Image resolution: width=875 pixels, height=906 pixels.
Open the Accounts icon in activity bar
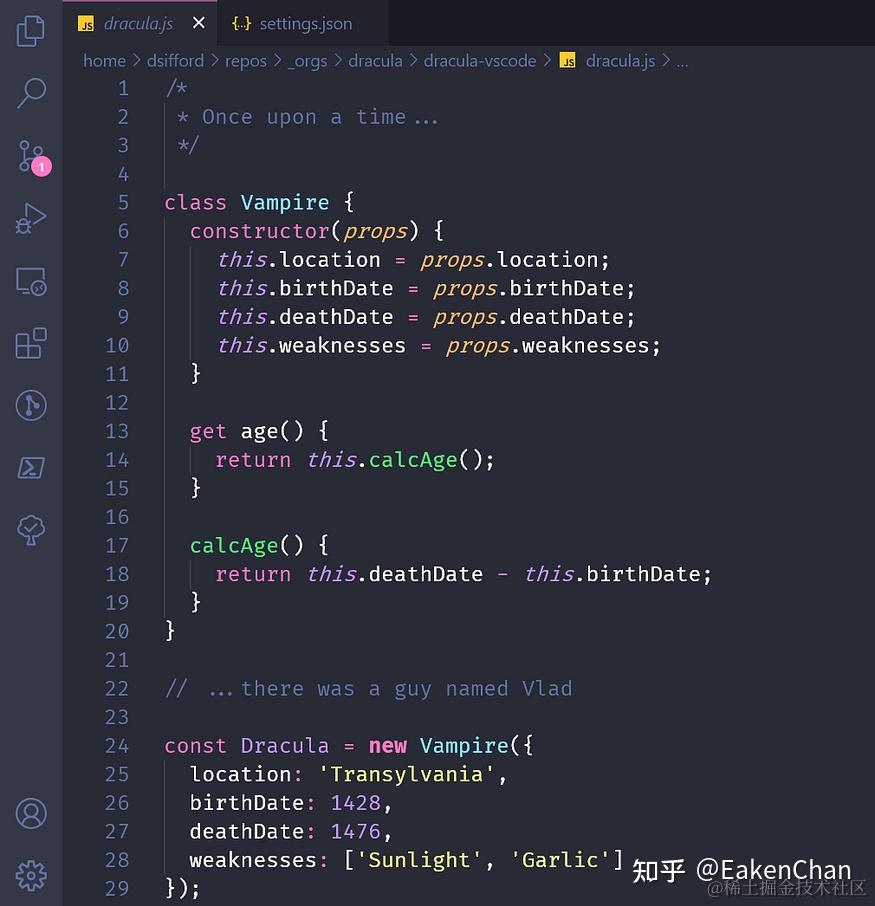pyautogui.click(x=30, y=814)
